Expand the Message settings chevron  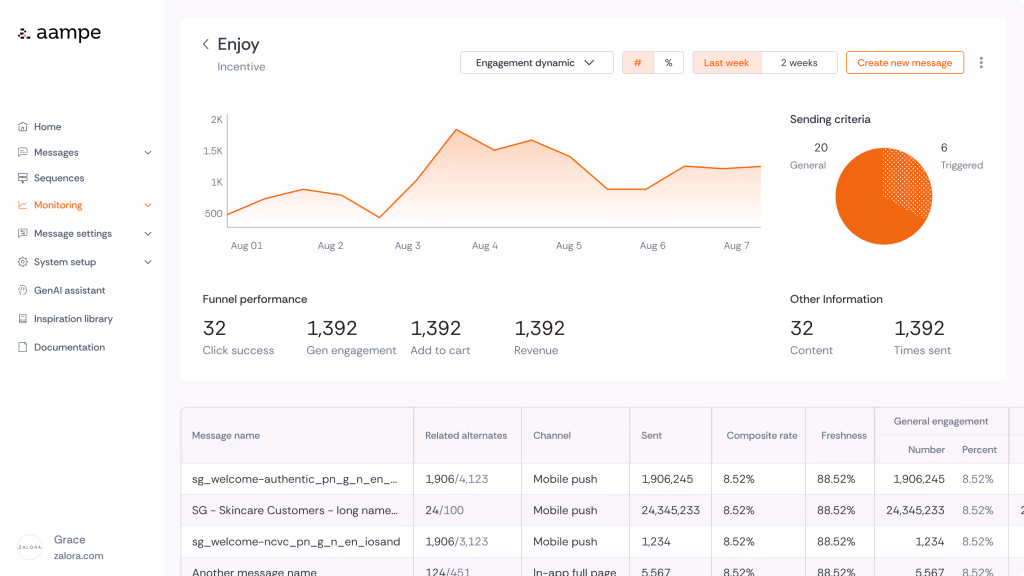click(x=148, y=233)
